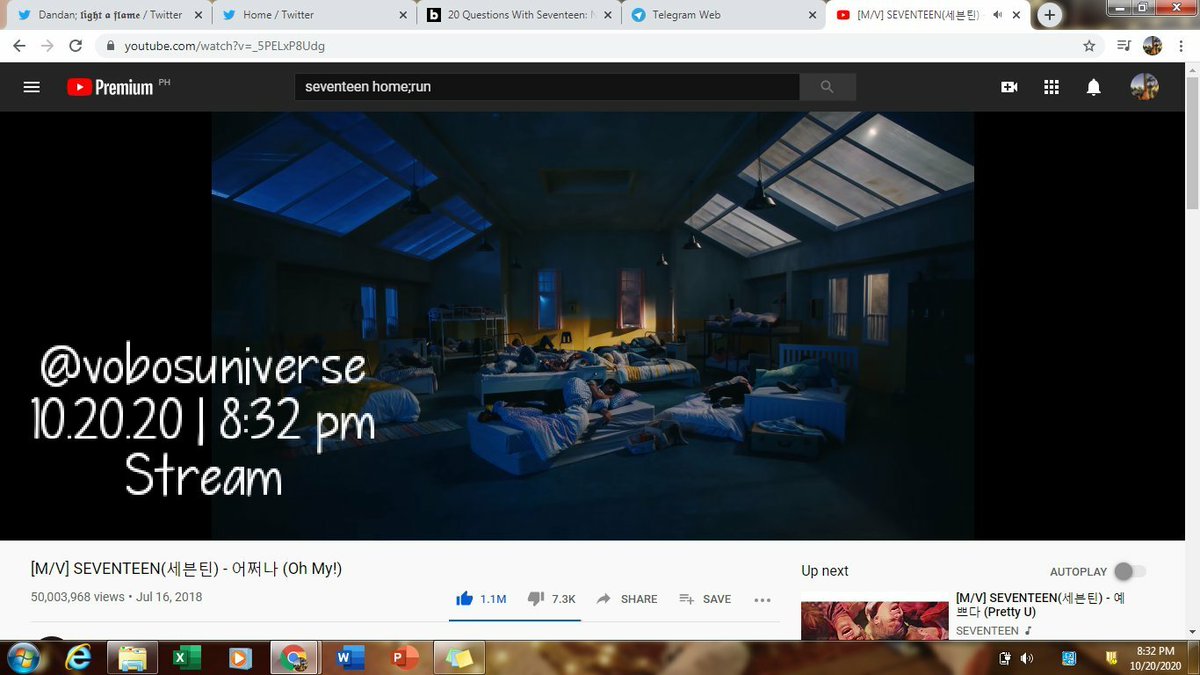Click the 50,003,968 views text
This screenshot has height=675, width=1200.
[x=78, y=597]
